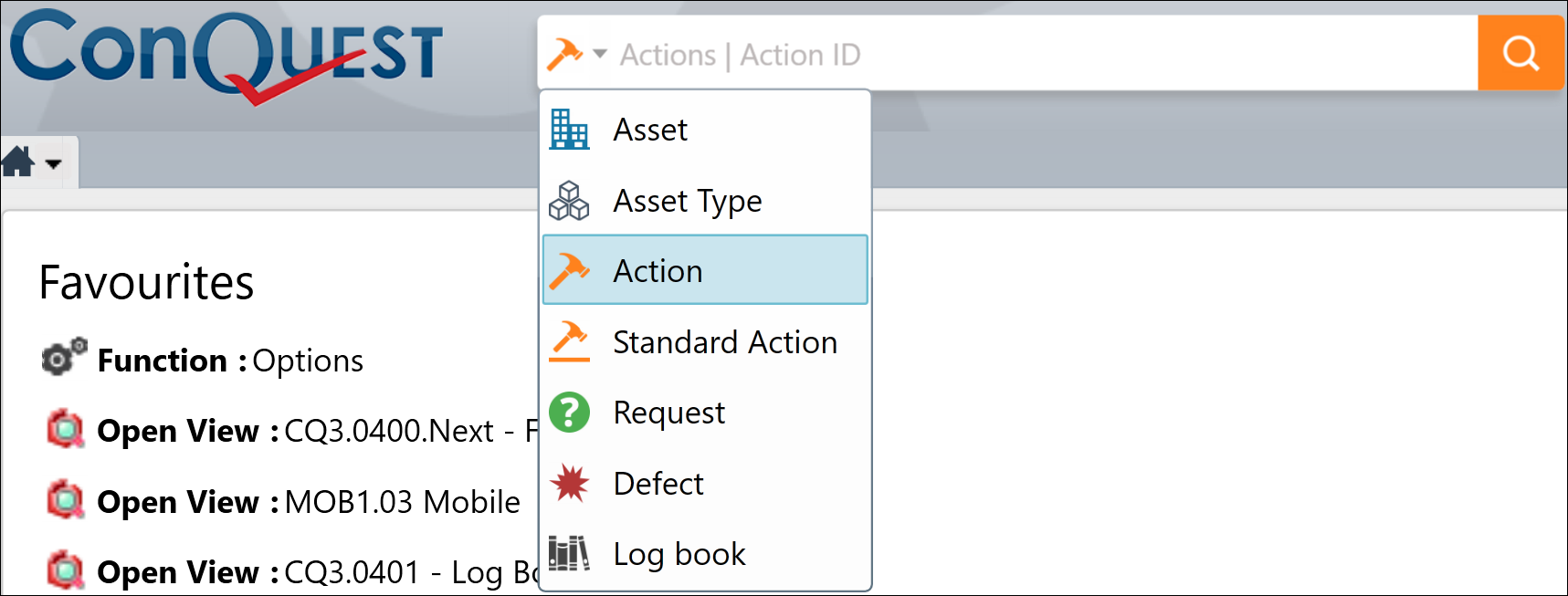
Task: Click view icon beside MOB1.03 Mobile
Action: 65,500
